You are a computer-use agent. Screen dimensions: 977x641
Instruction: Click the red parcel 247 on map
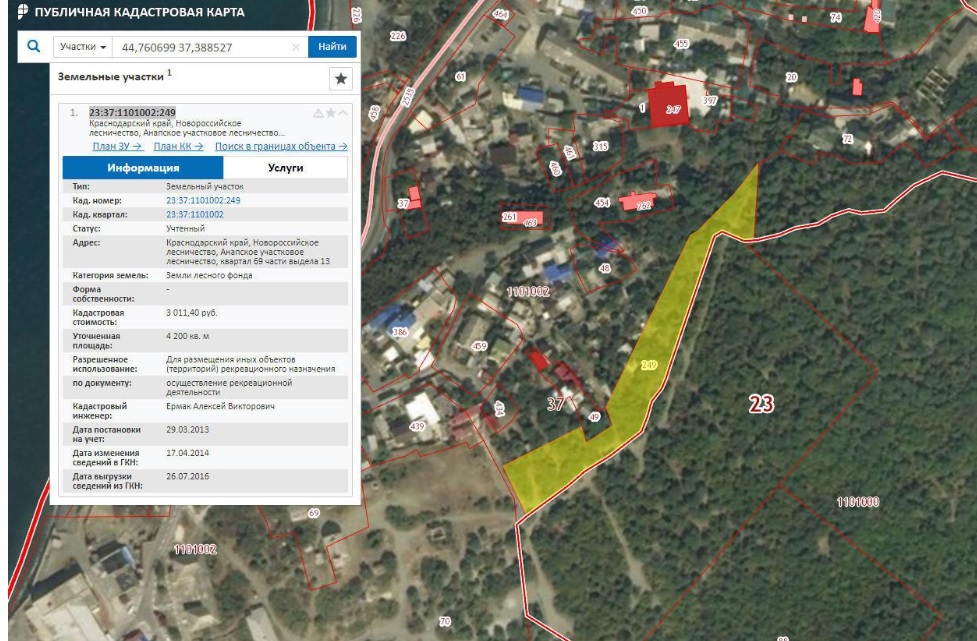(x=669, y=106)
